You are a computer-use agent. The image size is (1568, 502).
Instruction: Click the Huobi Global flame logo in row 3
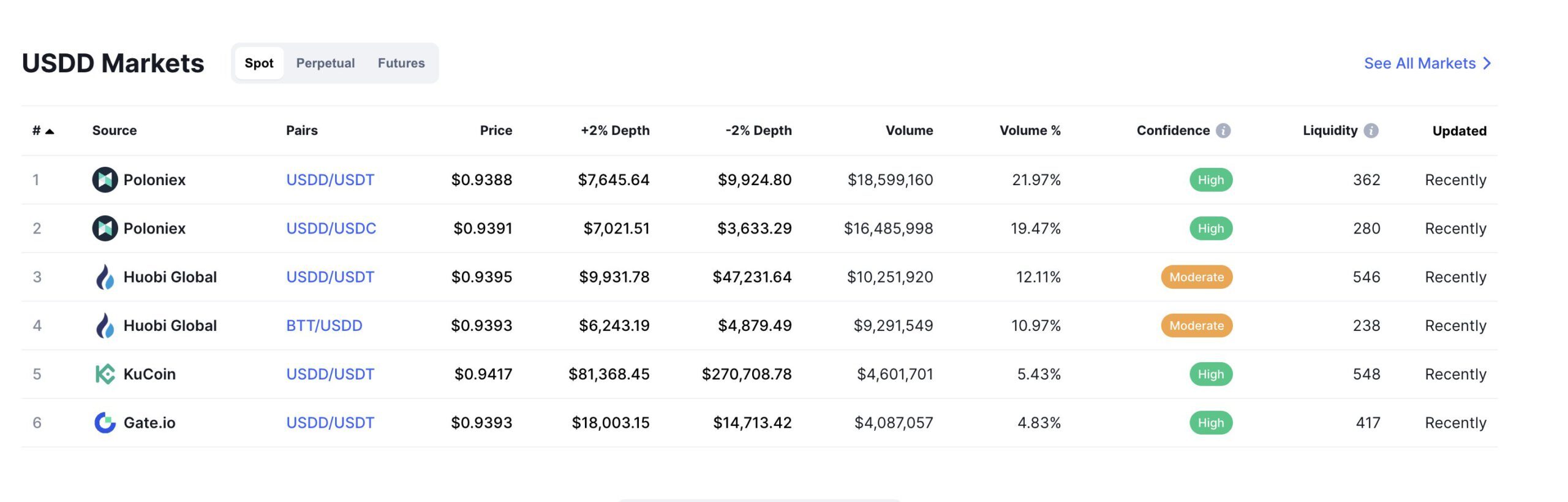[105, 277]
